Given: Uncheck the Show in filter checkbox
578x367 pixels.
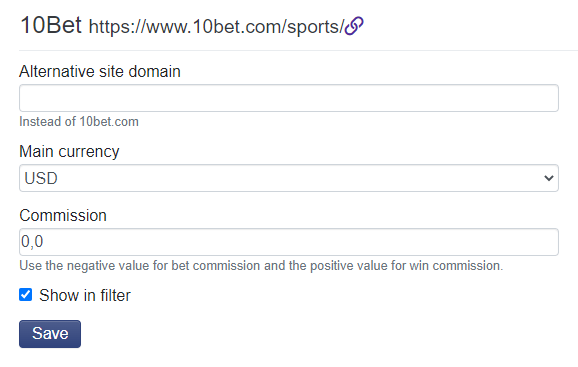Looking at the screenshot, I should (25, 295).
